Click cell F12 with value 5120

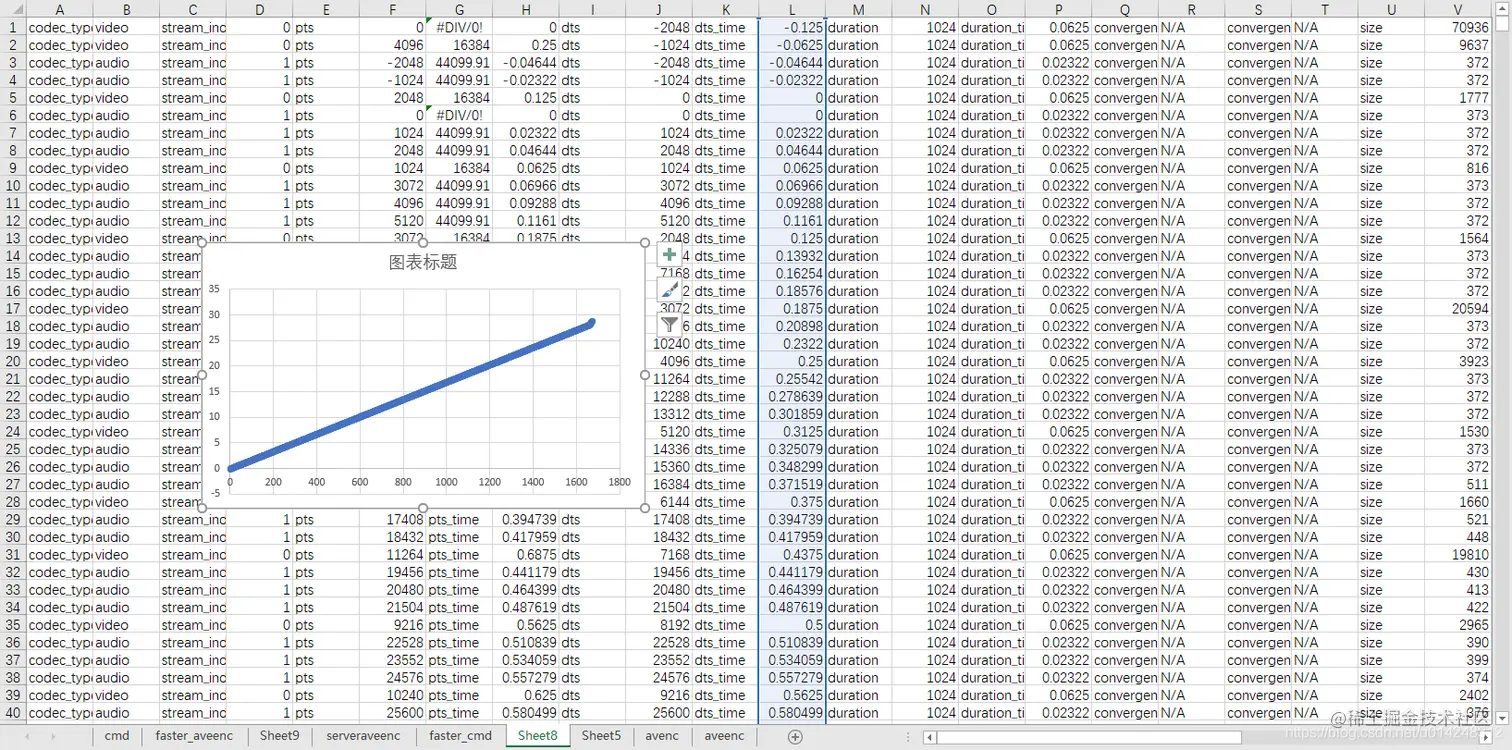coord(392,220)
